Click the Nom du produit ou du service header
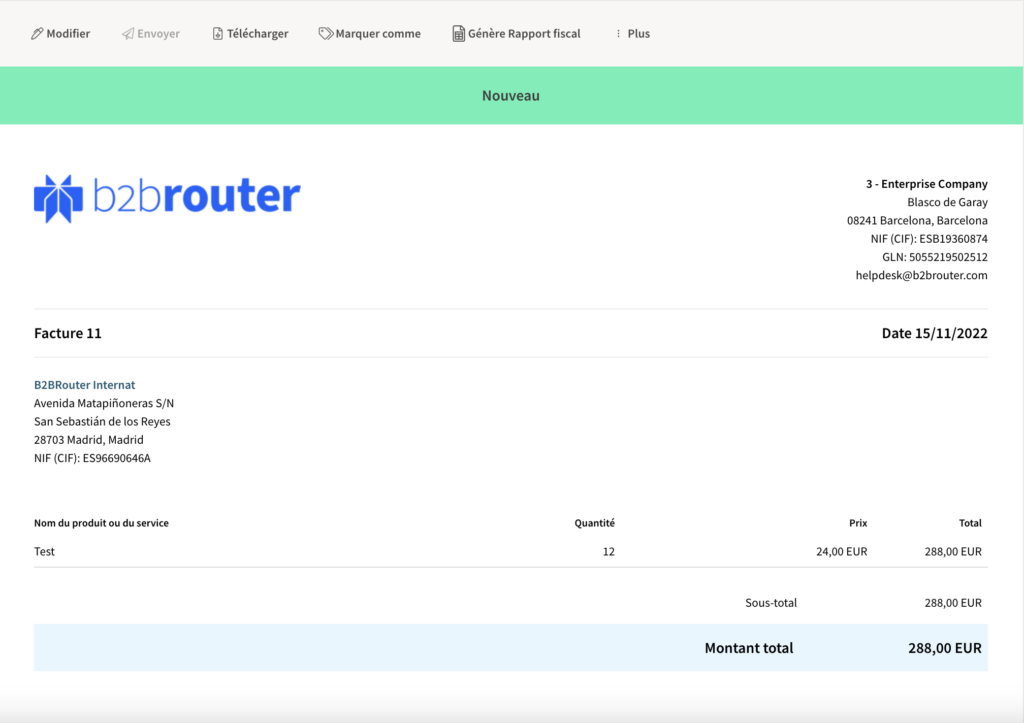Viewport: 1024px width, 723px height. [101, 522]
